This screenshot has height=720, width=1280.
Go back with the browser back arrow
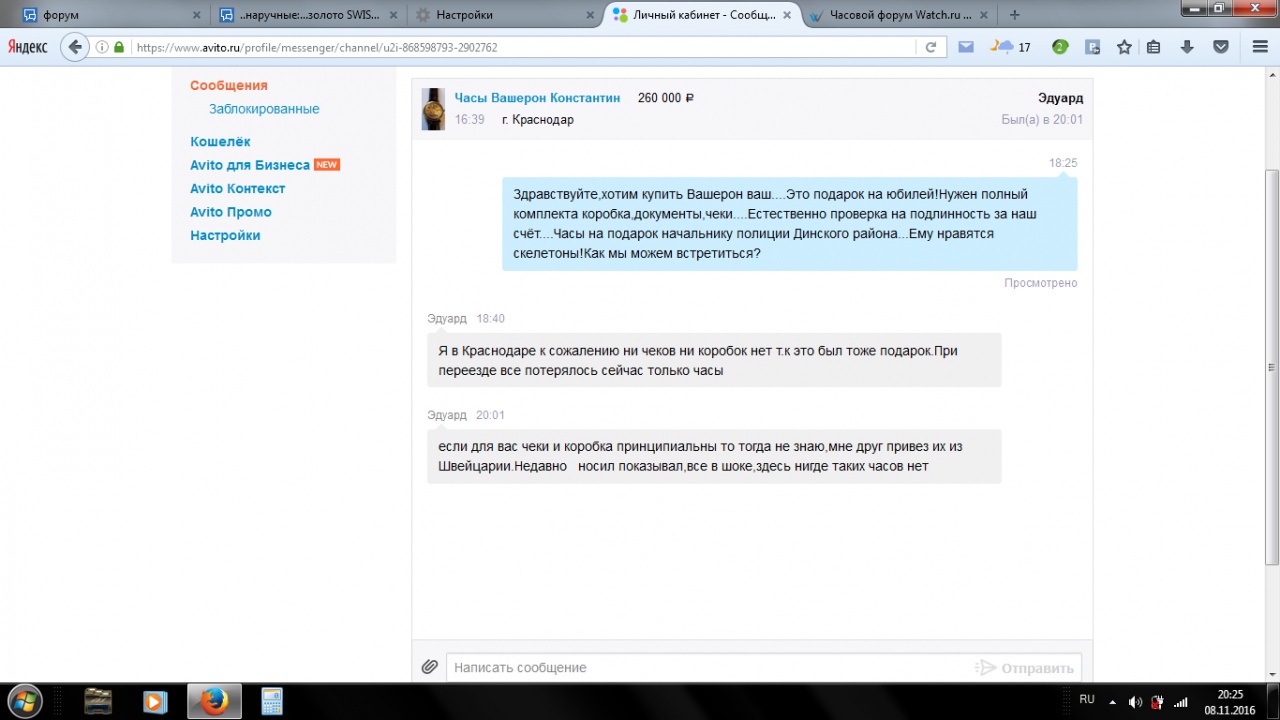click(74, 47)
